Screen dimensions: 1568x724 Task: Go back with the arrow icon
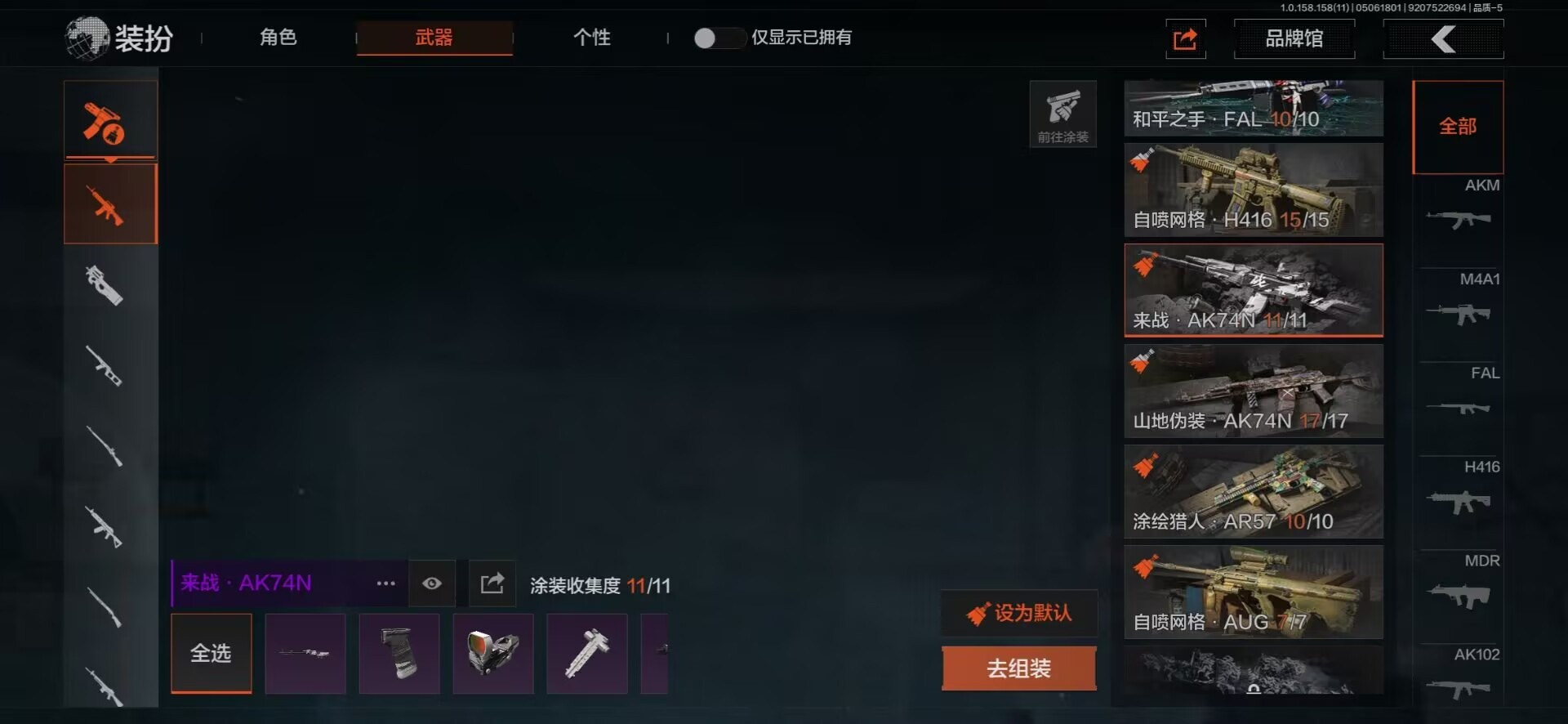pos(1443,38)
